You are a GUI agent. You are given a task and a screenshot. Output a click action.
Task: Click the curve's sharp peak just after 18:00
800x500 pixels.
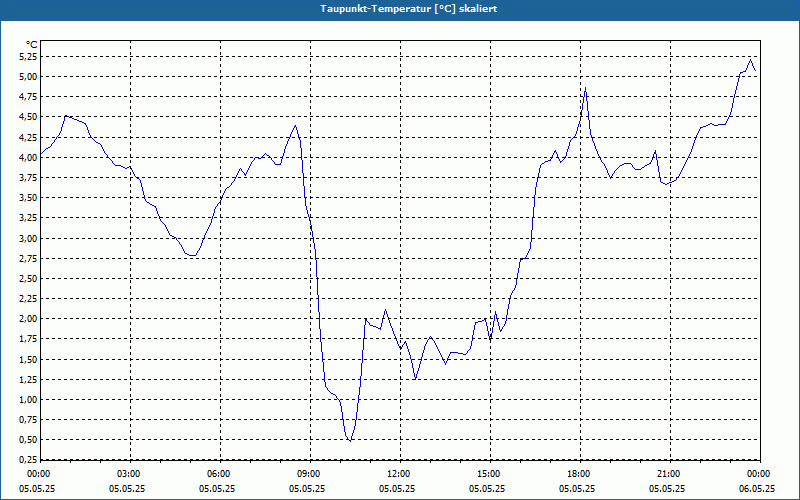click(x=586, y=88)
